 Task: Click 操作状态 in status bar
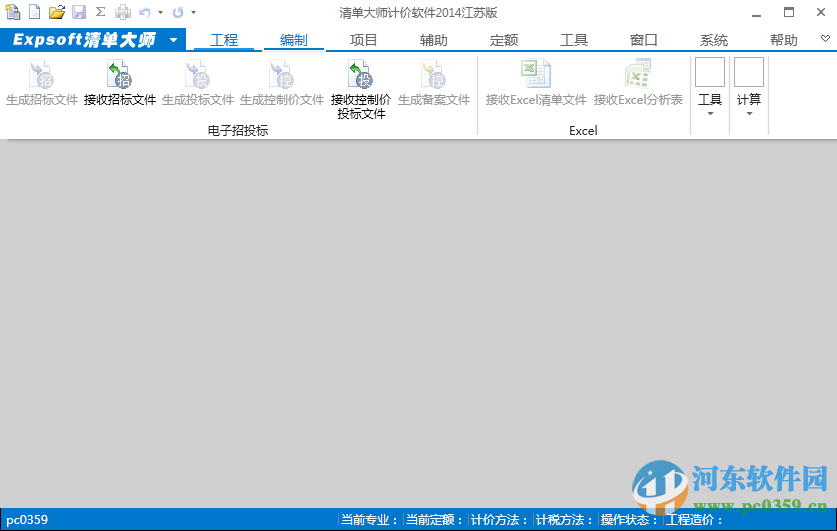629,520
